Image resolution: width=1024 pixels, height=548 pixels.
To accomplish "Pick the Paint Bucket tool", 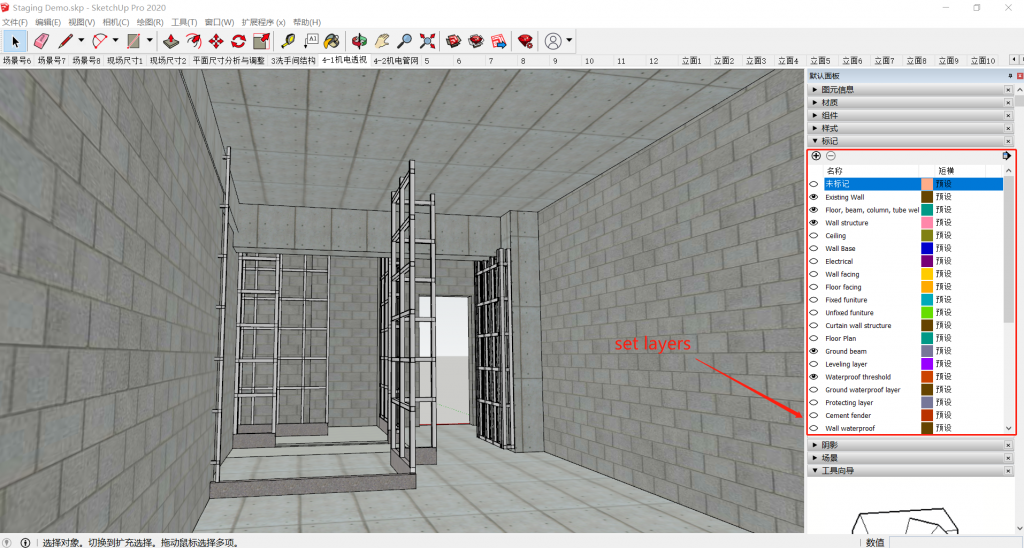I will (x=332, y=41).
